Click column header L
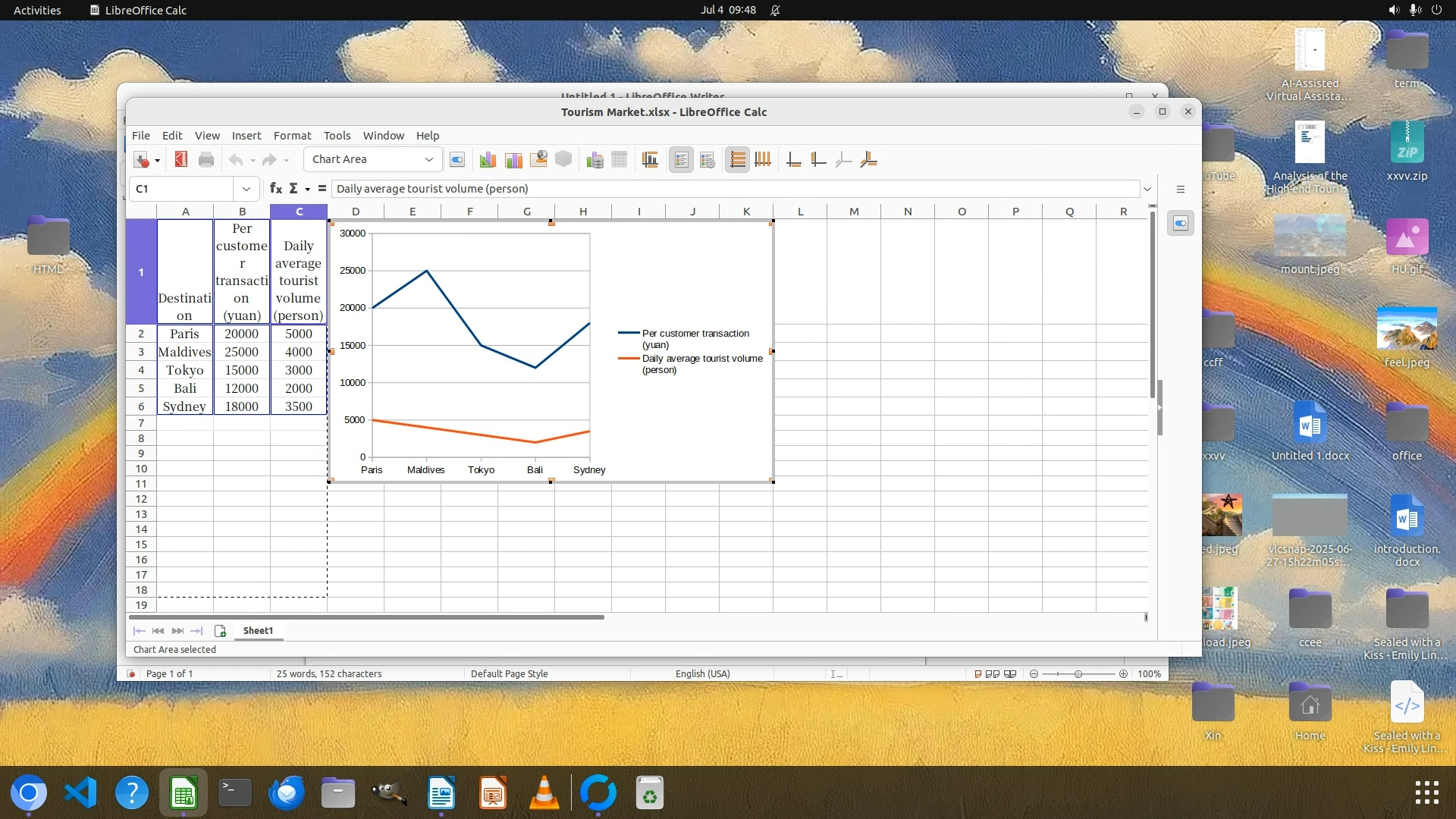Image resolution: width=1456 pixels, height=819 pixels. (800, 211)
